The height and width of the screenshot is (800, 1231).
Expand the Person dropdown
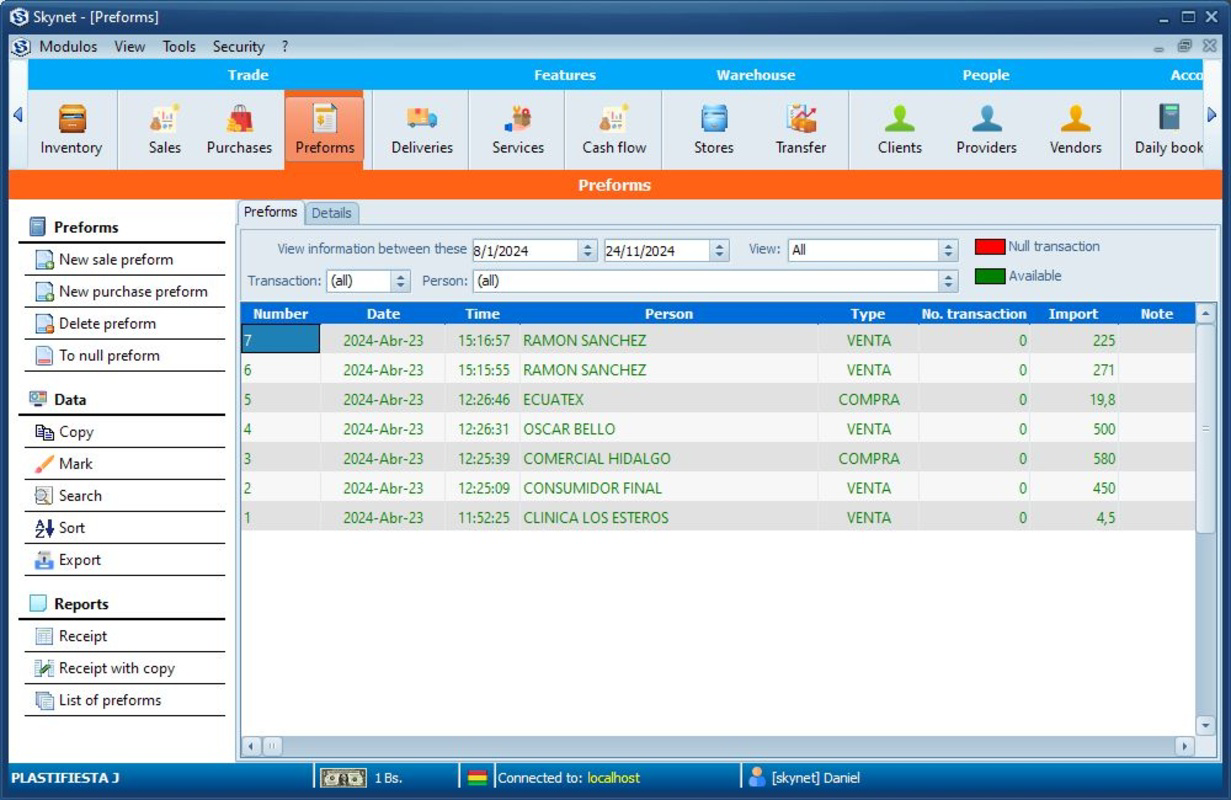(948, 282)
